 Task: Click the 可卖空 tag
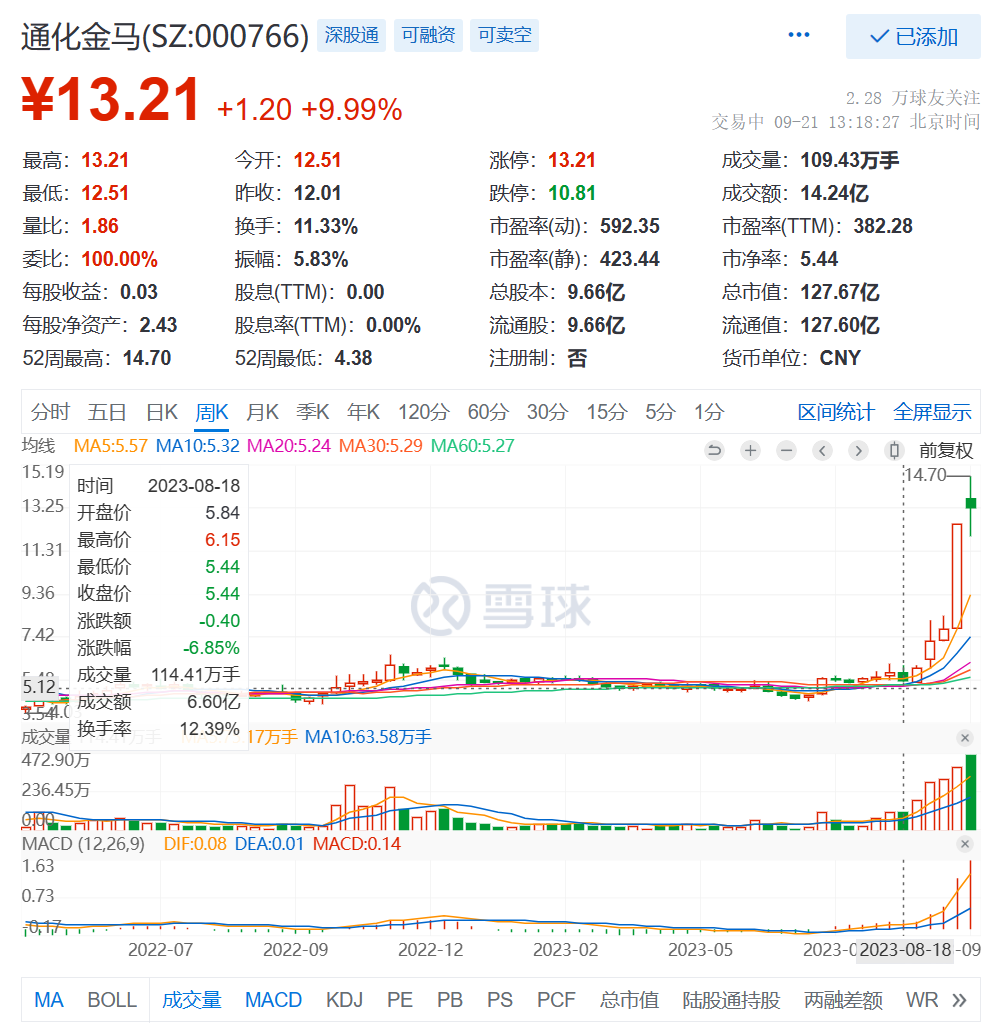click(x=505, y=35)
